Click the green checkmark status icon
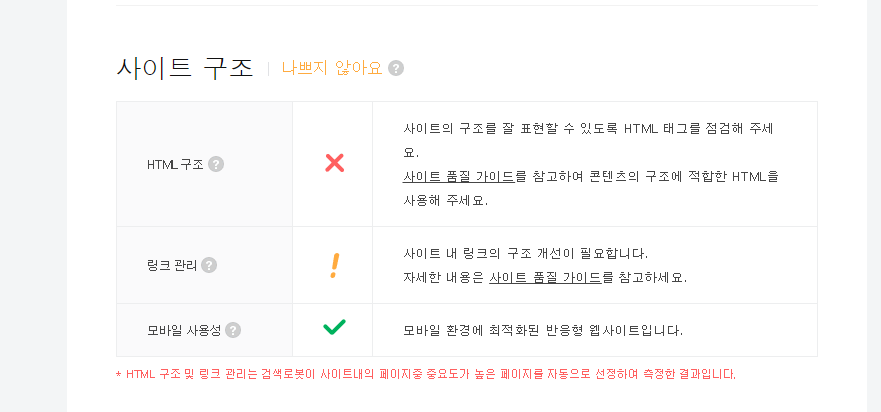The height and width of the screenshot is (412, 881). click(334, 327)
